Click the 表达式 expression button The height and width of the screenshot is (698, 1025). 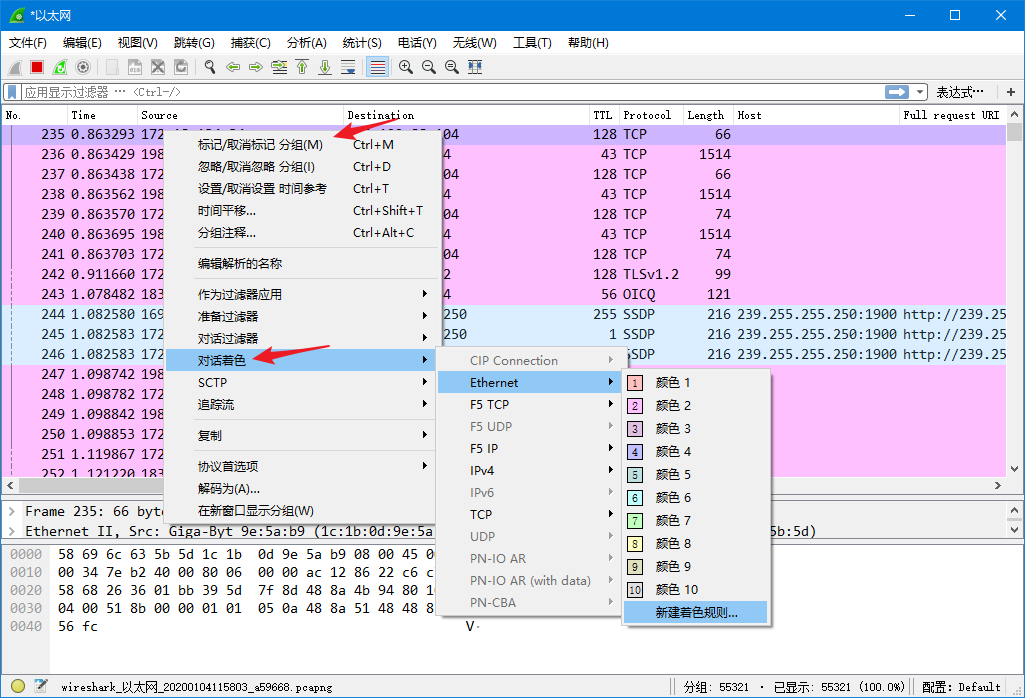tap(959, 92)
